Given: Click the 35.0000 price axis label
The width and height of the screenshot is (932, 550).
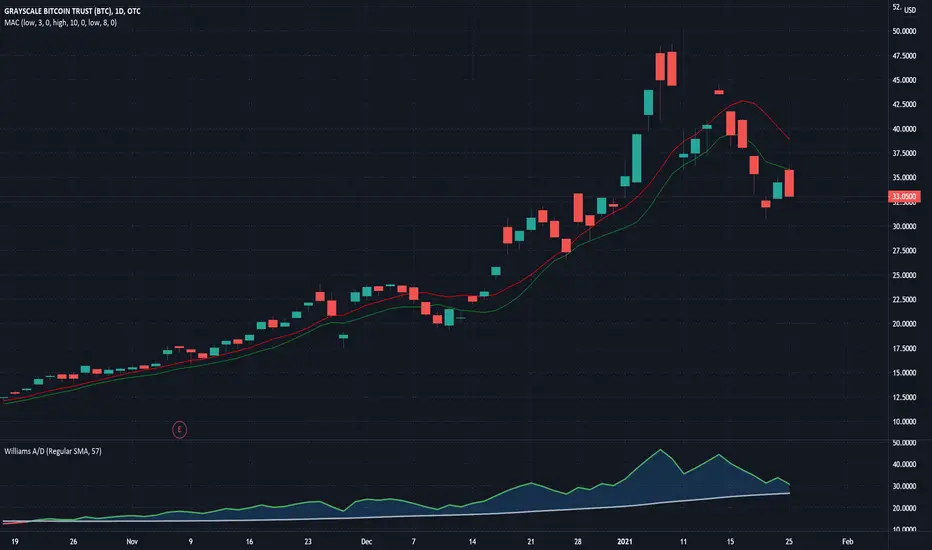Looking at the screenshot, I should click(x=904, y=177).
